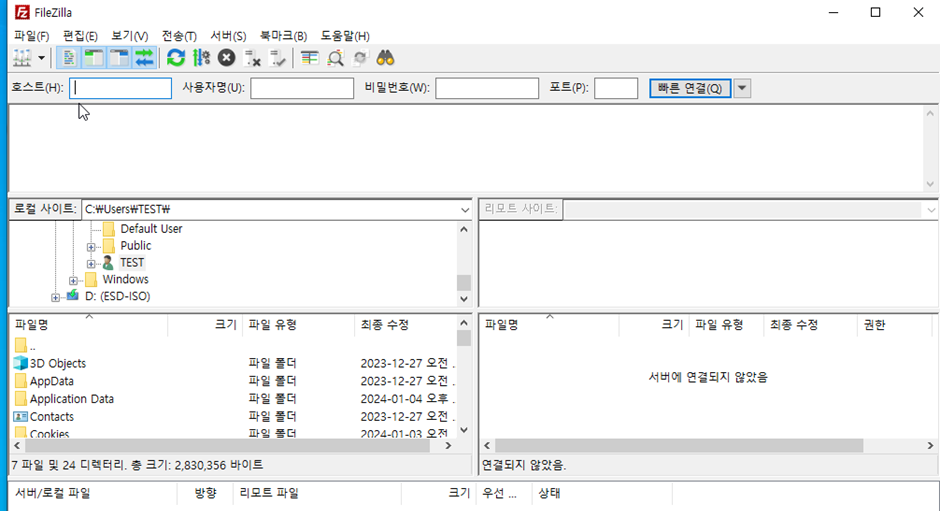
Task: Select Public folder in tree
Action: (x=135, y=245)
